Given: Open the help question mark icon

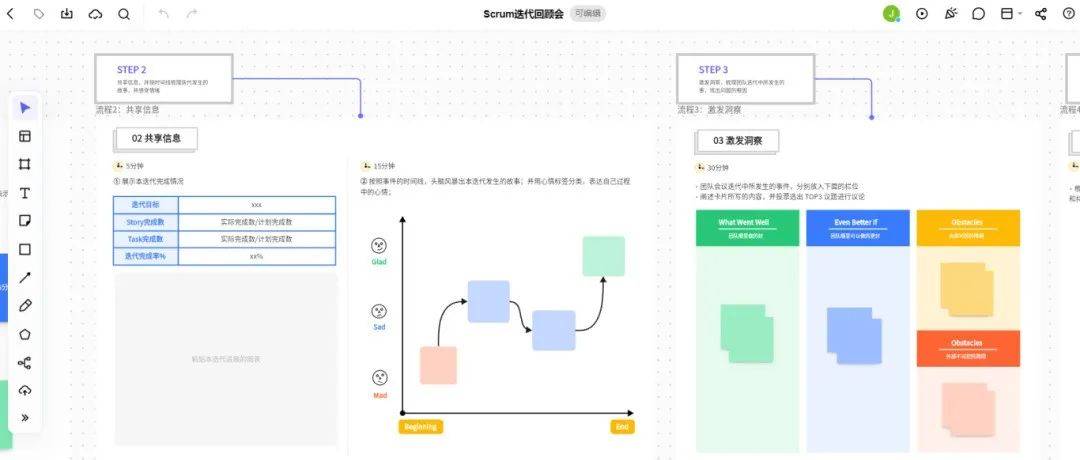Looking at the screenshot, I should point(1069,14).
